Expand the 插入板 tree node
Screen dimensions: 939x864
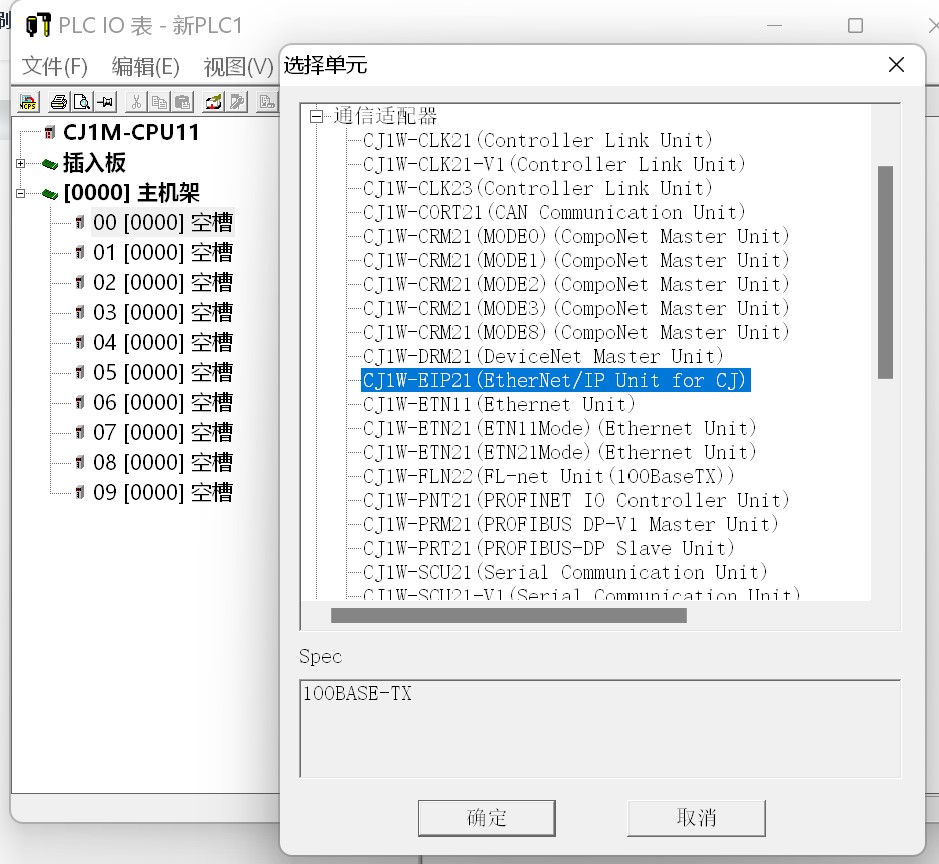pos(20,163)
